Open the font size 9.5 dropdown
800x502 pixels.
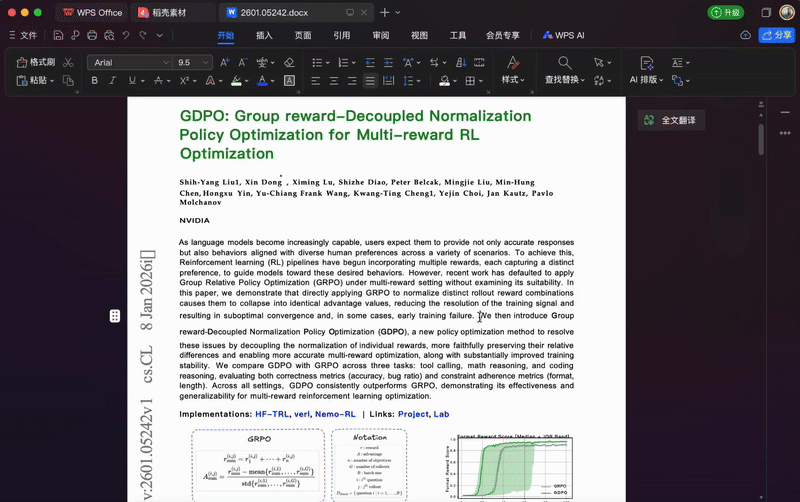coord(192,62)
